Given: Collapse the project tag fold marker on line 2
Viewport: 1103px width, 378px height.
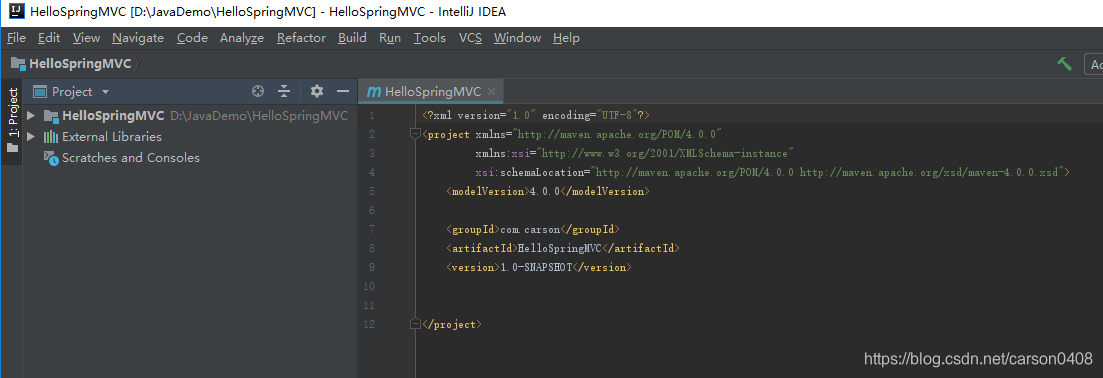Looking at the screenshot, I should point(415,134).
